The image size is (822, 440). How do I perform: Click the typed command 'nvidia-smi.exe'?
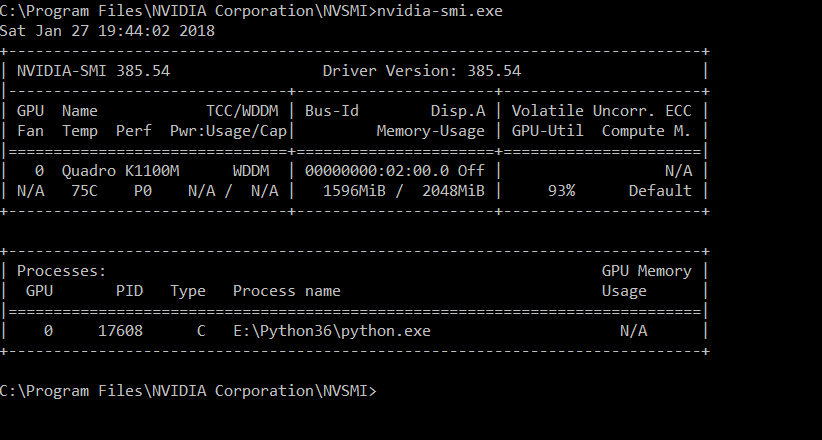click(440, 10)
